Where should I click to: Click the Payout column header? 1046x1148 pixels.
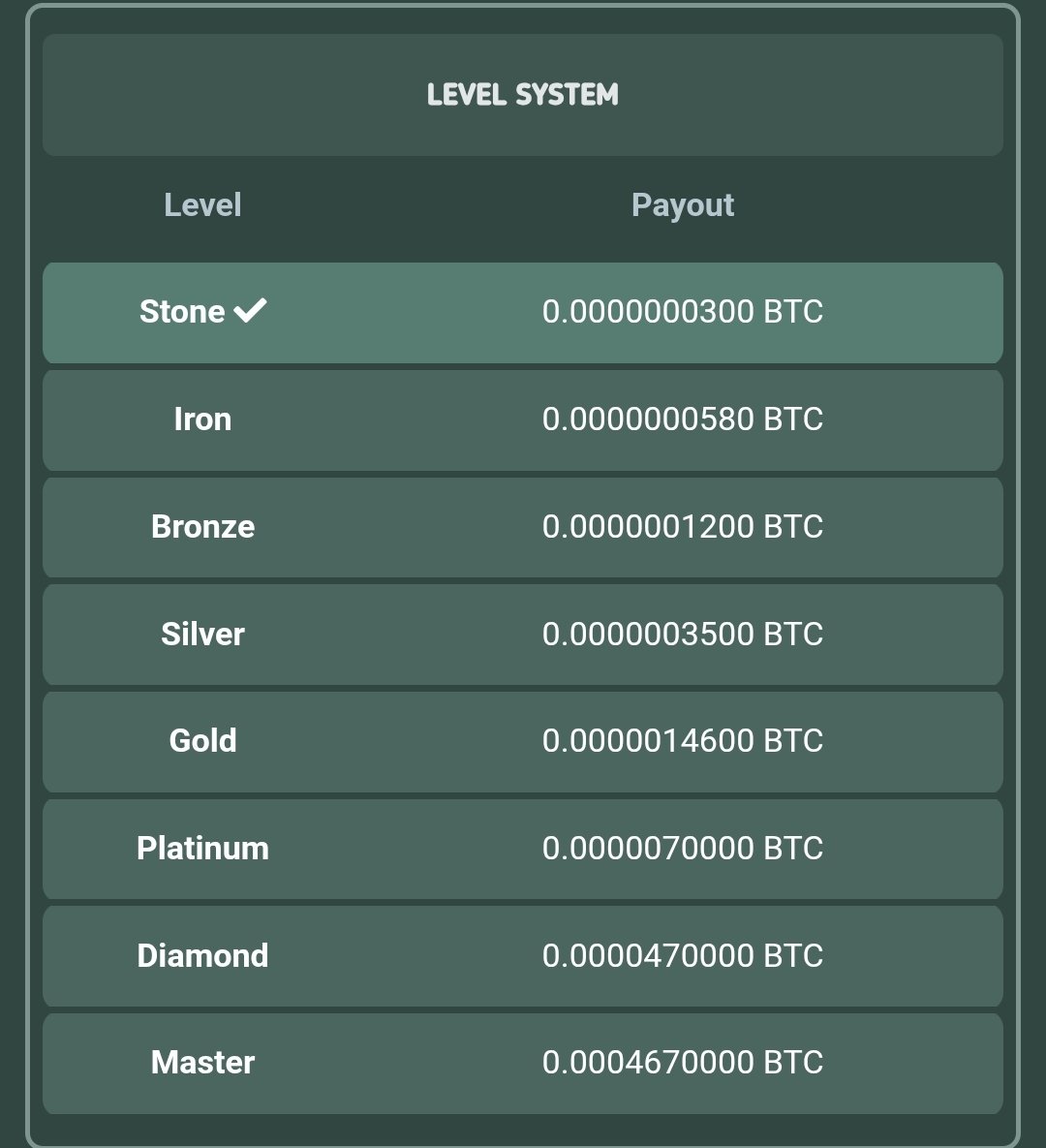click(683, 205)
